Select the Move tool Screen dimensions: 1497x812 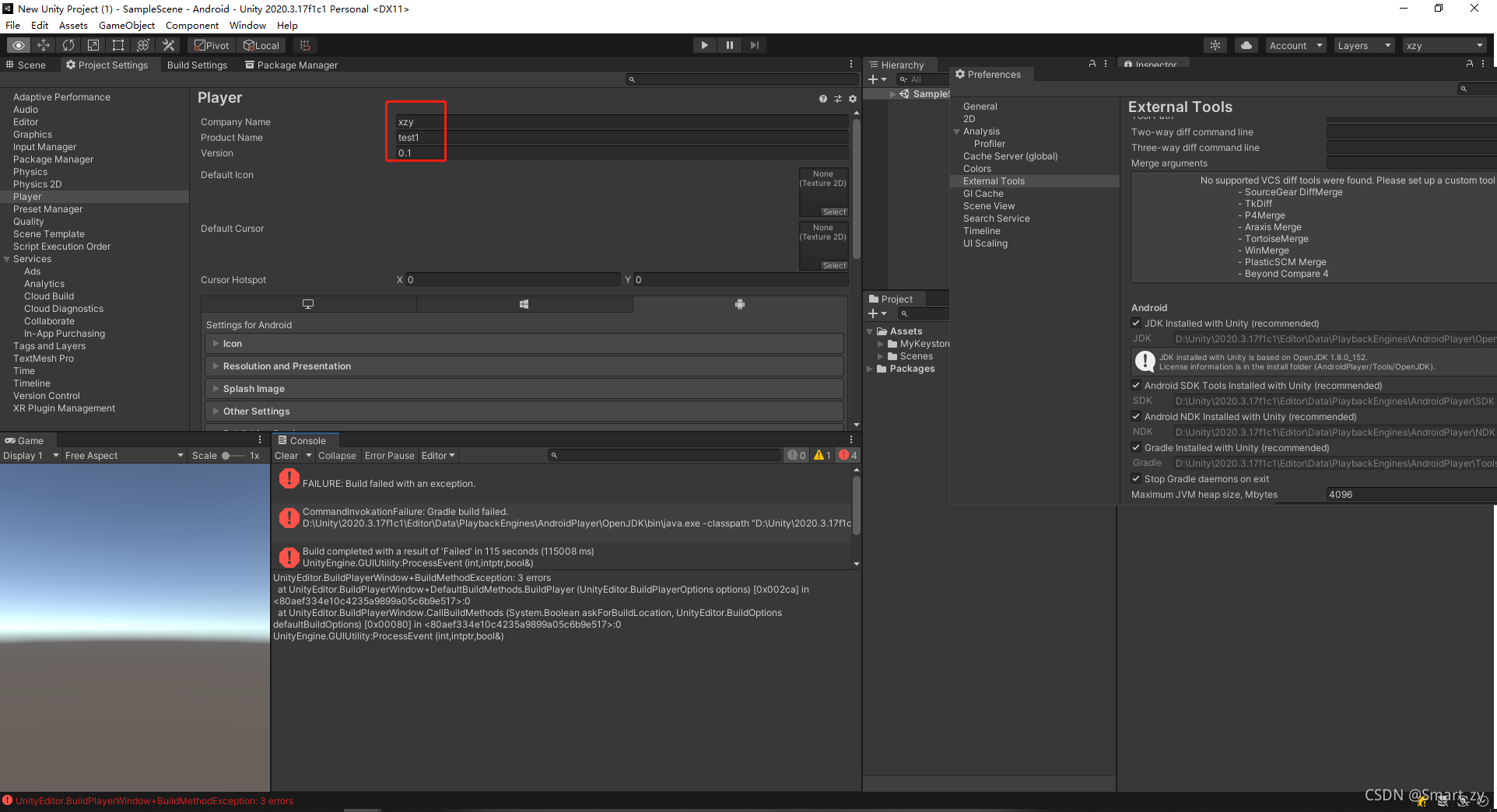tap(44, 45)
